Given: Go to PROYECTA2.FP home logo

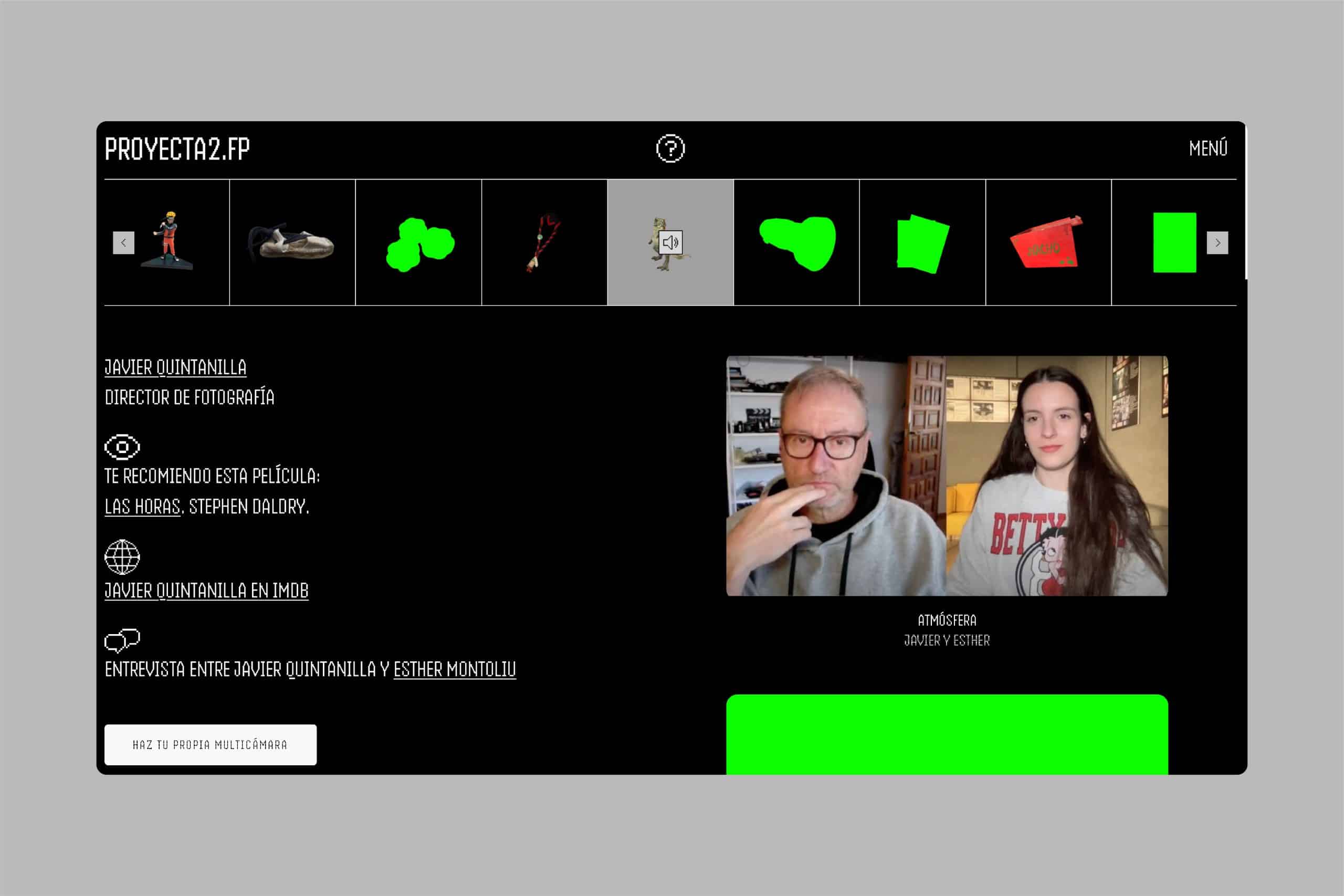Looking at the screenshot, I should point(177,149).
